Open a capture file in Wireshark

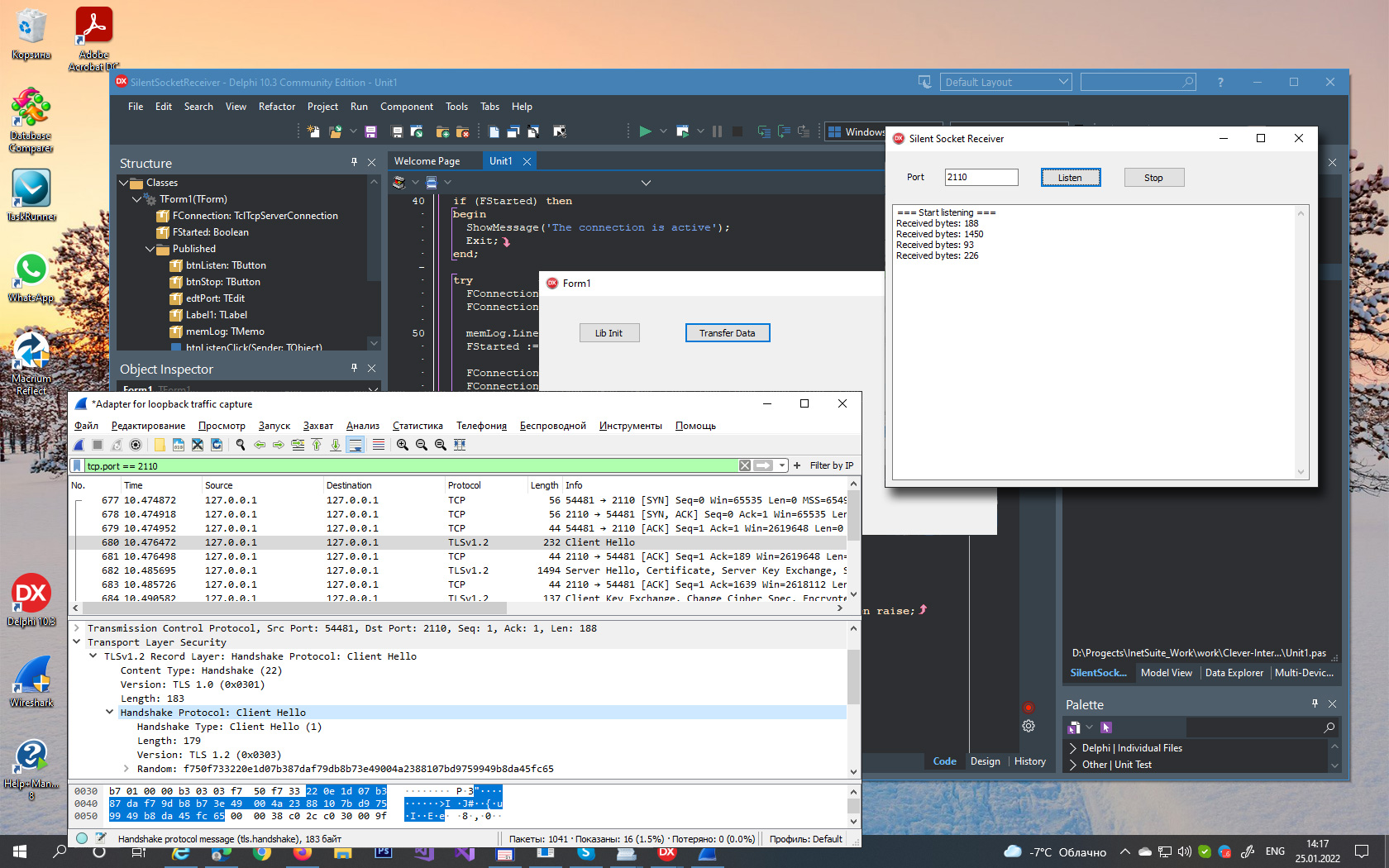[x=160, y=445]
